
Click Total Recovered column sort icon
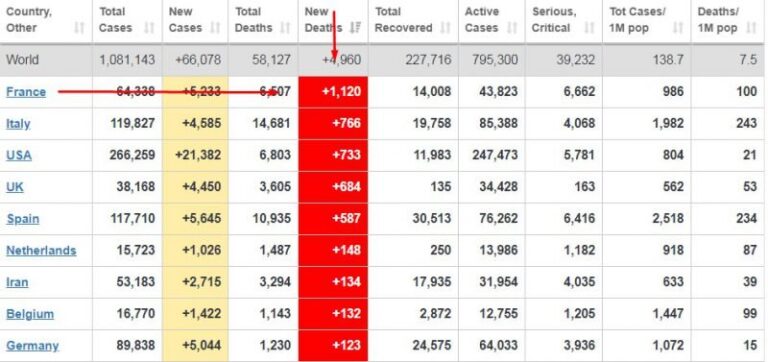[445, 28]
